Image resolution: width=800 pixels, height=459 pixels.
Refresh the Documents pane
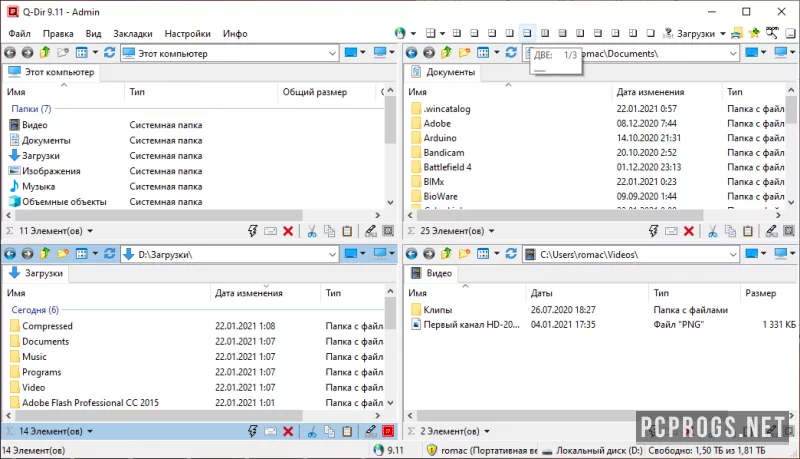click(511, 53)
